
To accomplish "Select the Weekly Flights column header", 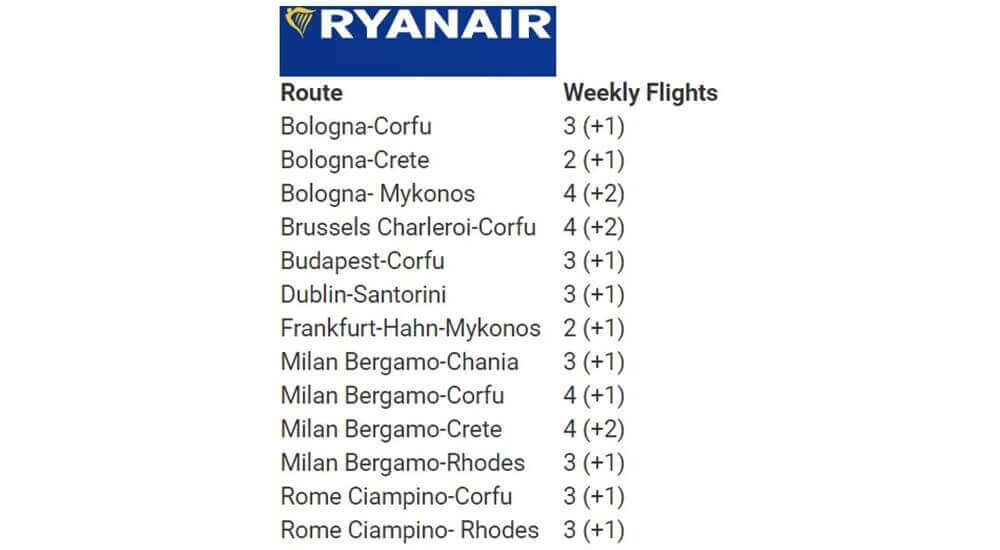I will pos(640,93).
